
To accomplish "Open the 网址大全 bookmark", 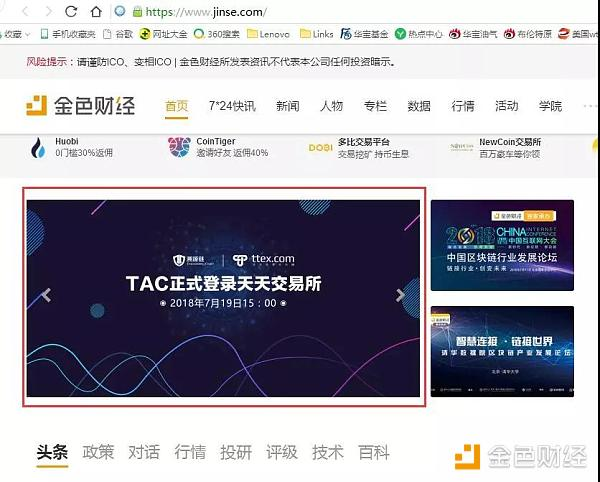I will click(x=163, y=34).
